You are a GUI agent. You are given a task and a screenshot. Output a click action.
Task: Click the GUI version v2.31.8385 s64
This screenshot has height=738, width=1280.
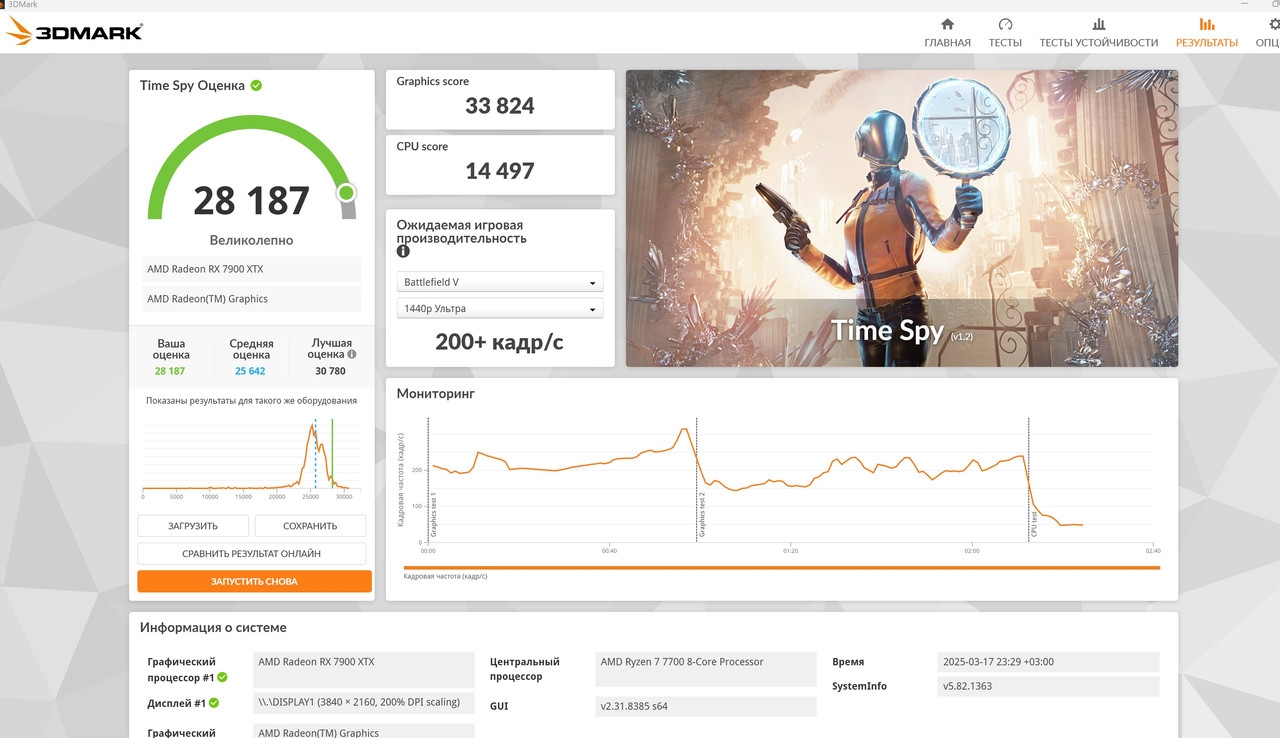coord(706,707)
